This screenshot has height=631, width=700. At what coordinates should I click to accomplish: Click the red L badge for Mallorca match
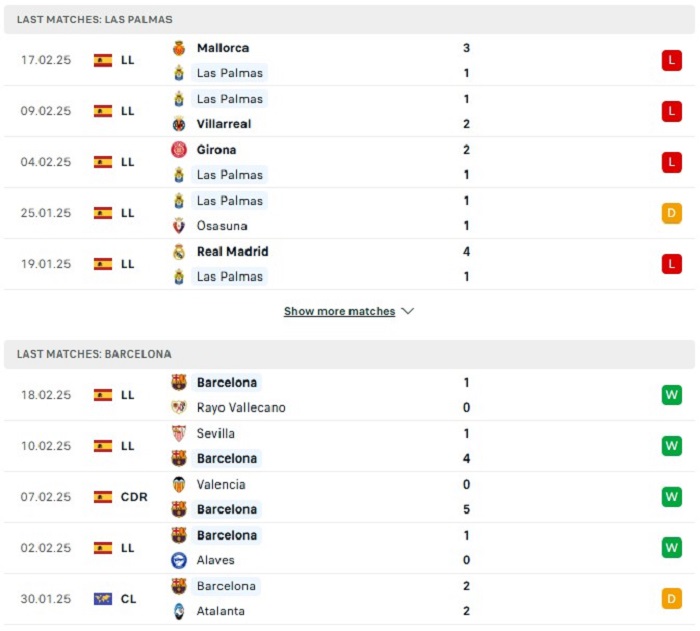(671, 60)
